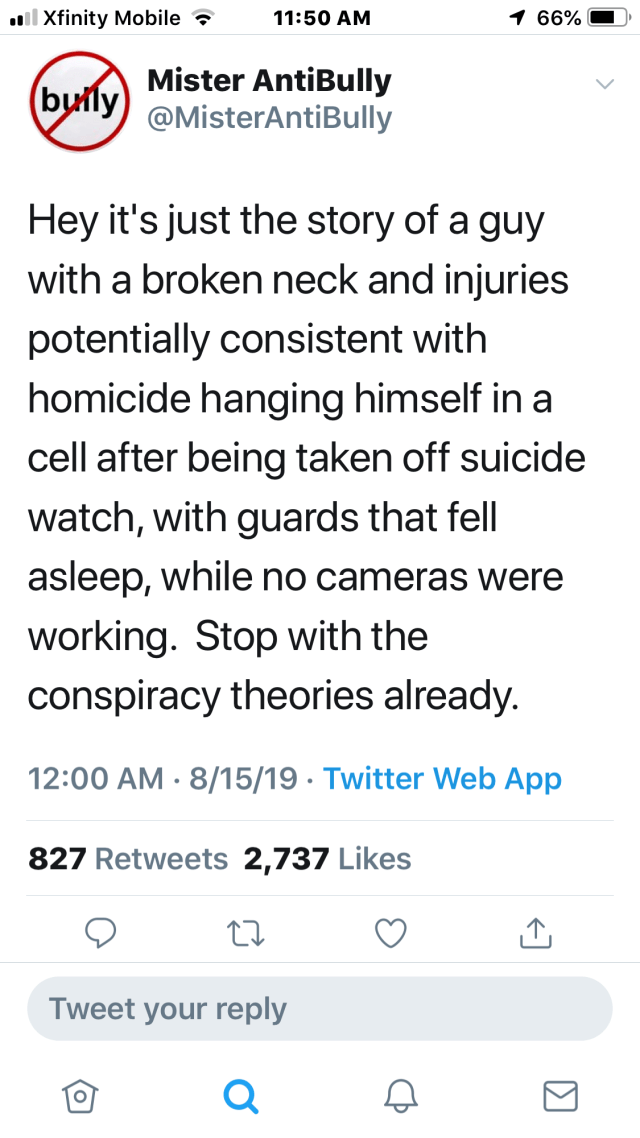Tap the Wi-Fi icon in status bar
Screen dimensions: 640x1138
[x=204, y=18]
